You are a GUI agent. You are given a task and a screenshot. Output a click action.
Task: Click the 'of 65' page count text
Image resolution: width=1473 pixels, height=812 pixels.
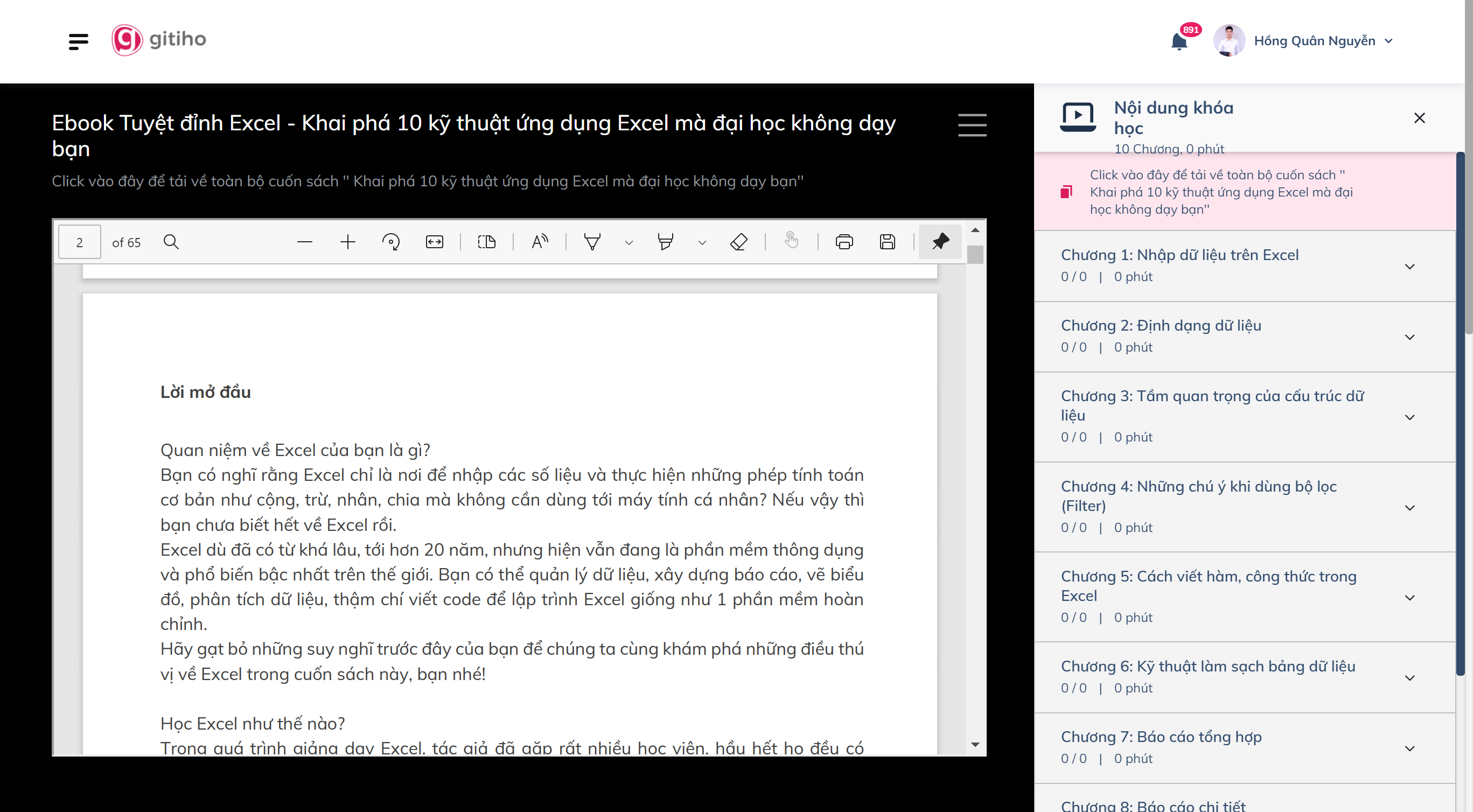click(126, 242)
